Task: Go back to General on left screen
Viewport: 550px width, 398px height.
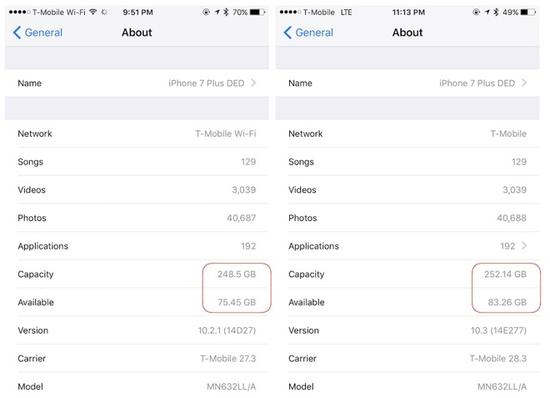Action: pos(38,33)
